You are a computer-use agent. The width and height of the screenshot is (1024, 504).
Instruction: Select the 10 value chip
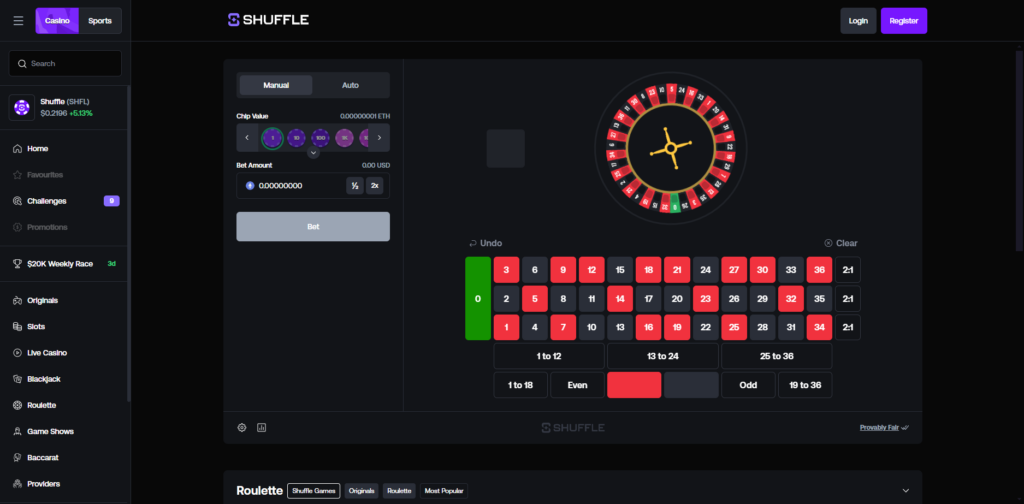pyautogui.click(x=296, y=138)
